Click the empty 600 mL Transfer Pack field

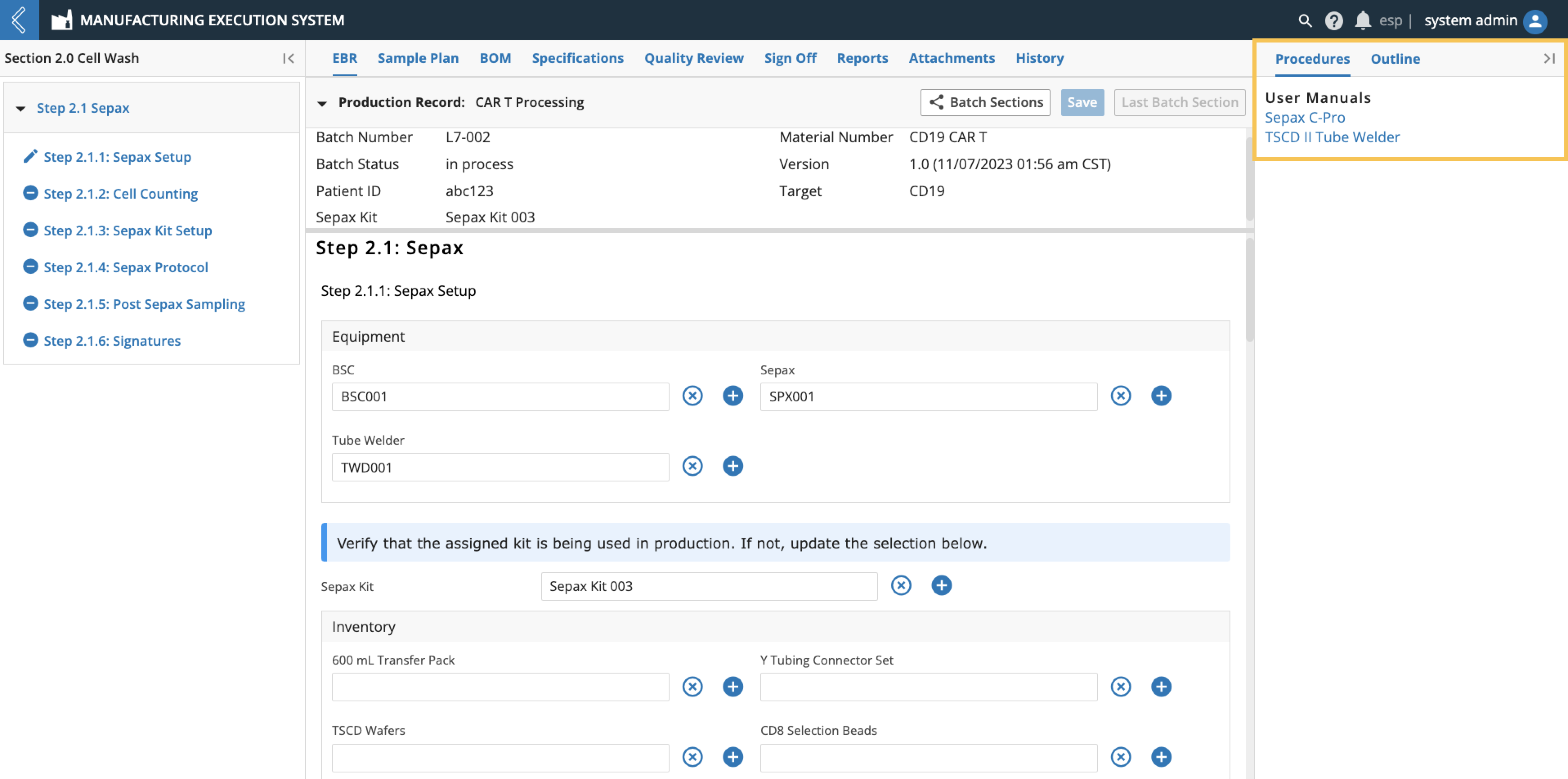(x=500, y=687)
